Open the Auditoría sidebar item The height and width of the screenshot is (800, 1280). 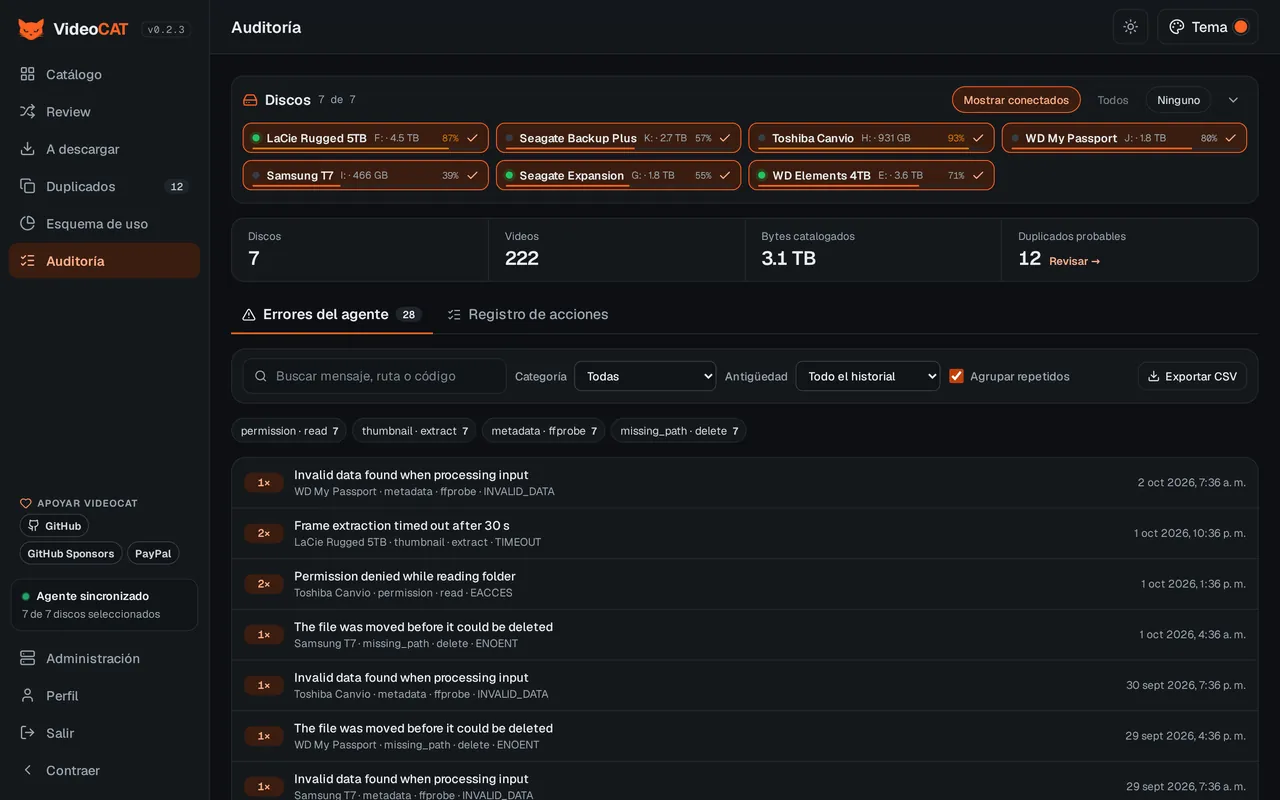(104, 261)
